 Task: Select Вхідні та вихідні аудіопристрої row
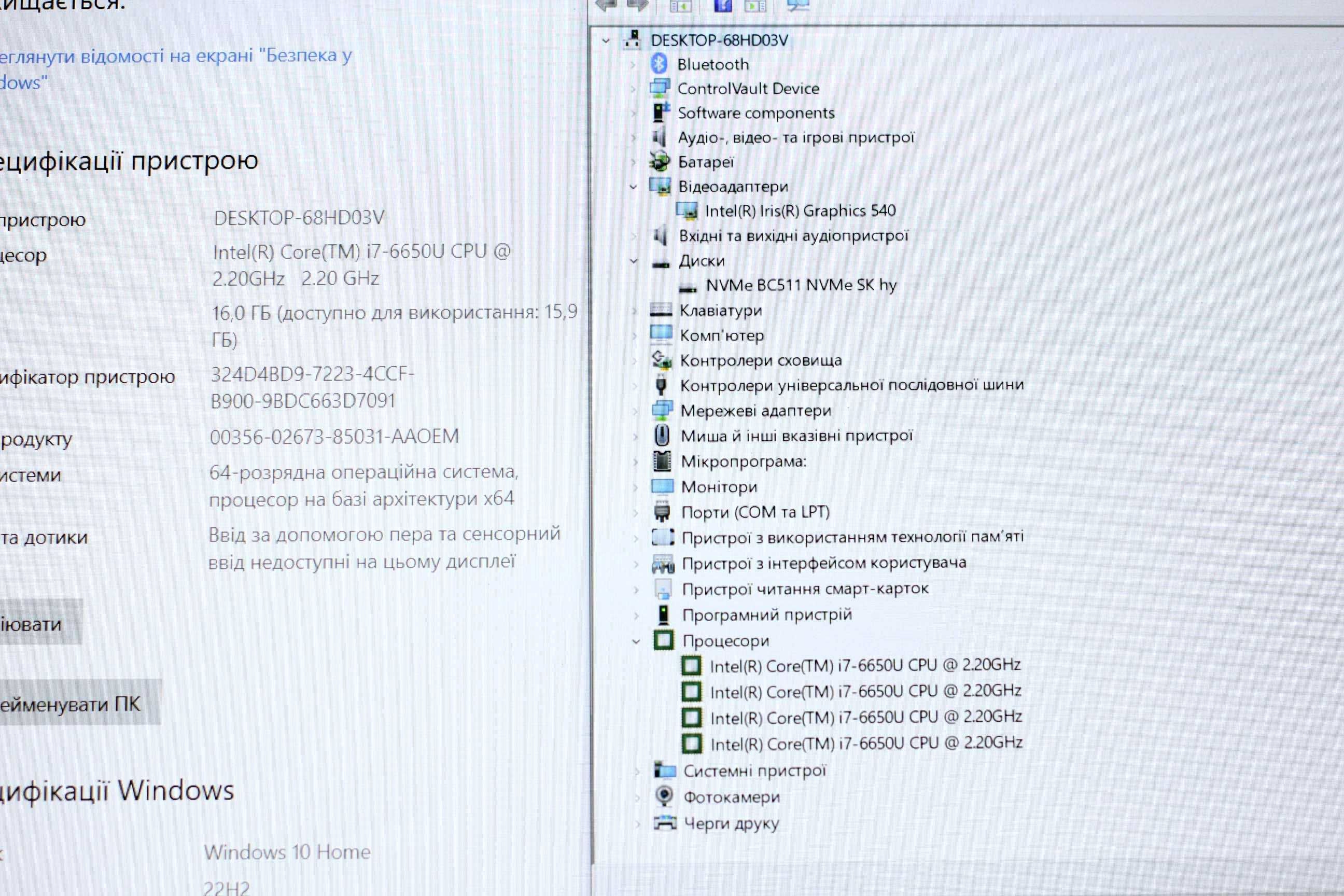click(x=793, y=235)
